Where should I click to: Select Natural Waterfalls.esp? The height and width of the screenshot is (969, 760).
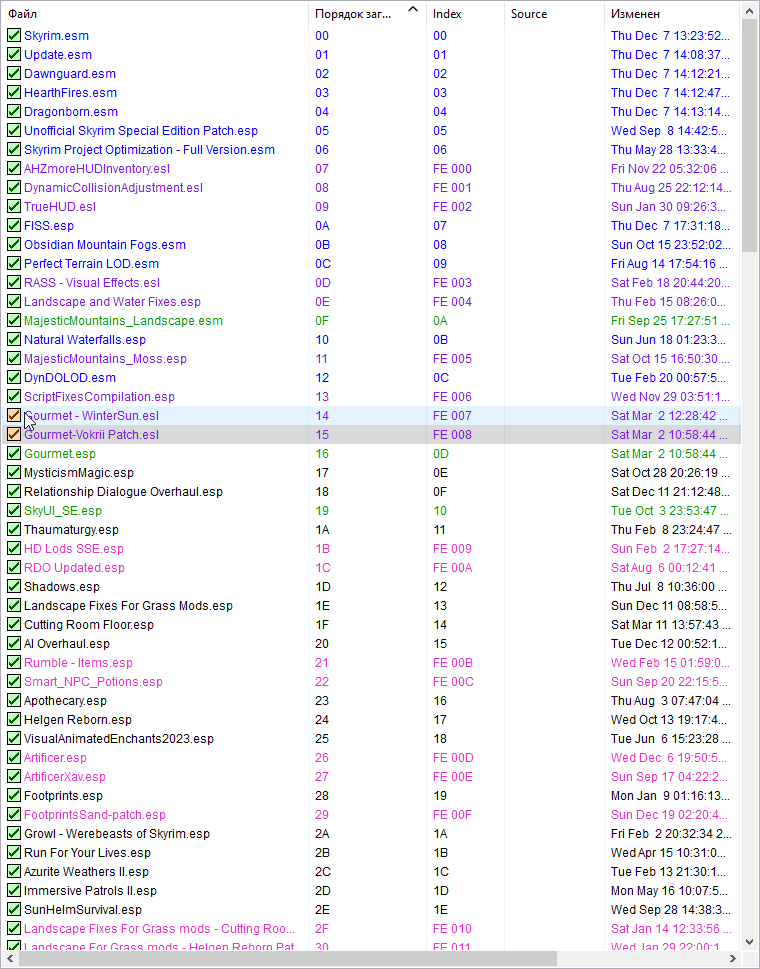pos(85,340)
